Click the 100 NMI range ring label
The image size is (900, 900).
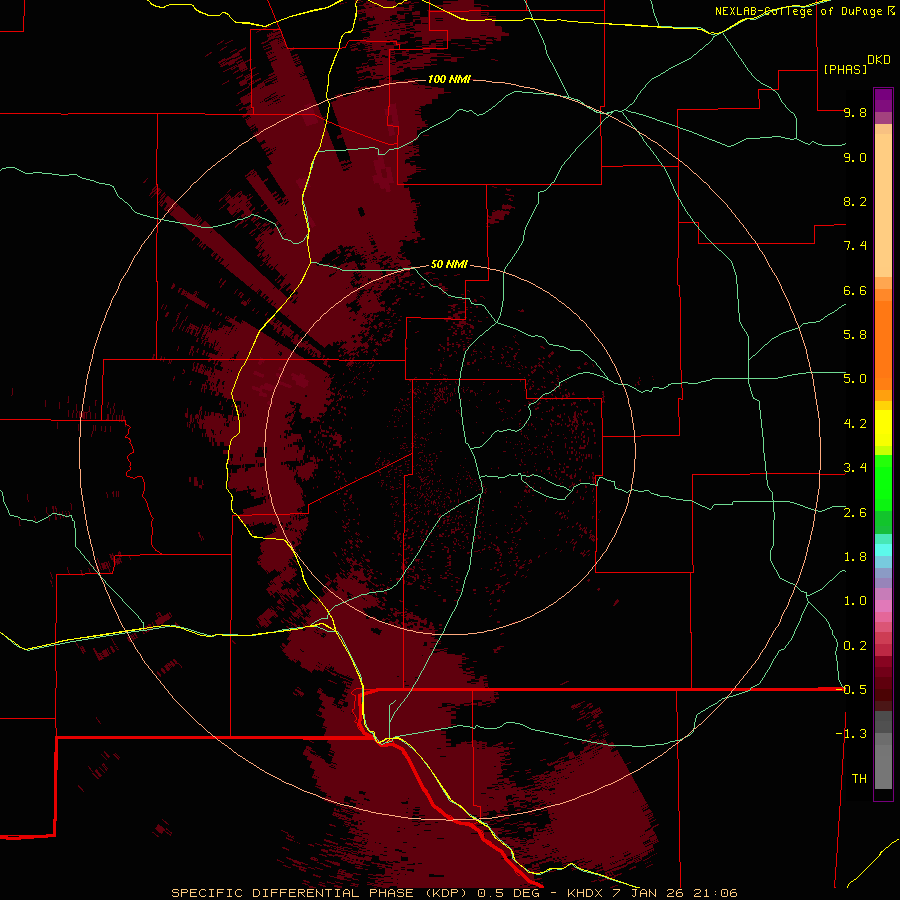pos(449,79)
